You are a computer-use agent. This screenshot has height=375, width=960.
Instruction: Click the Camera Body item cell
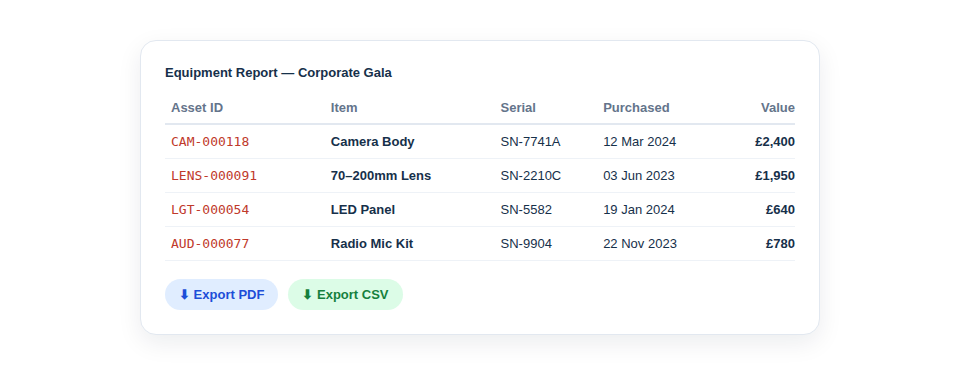click(x=373, y=142)
